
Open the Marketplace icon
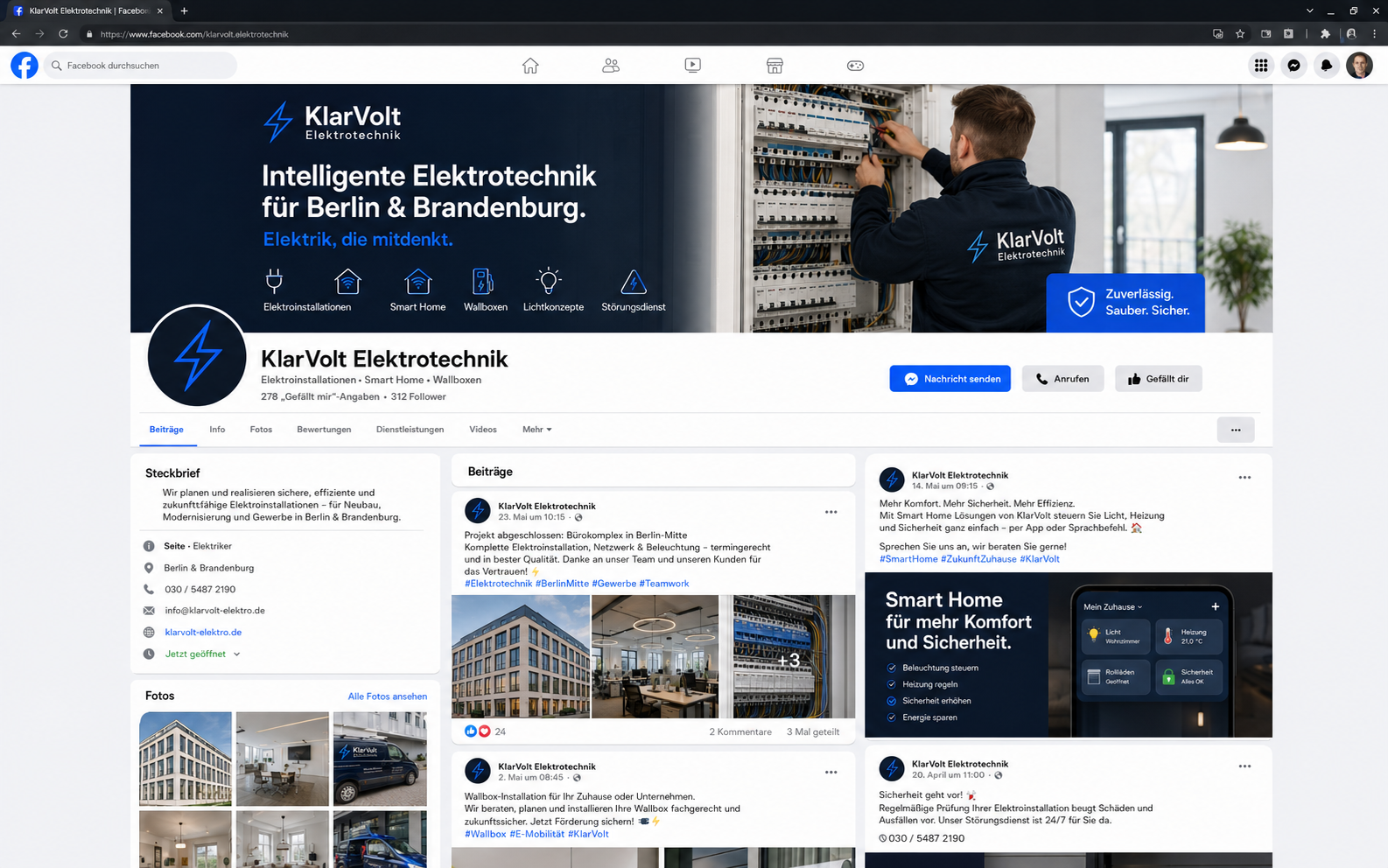[775, 66]
